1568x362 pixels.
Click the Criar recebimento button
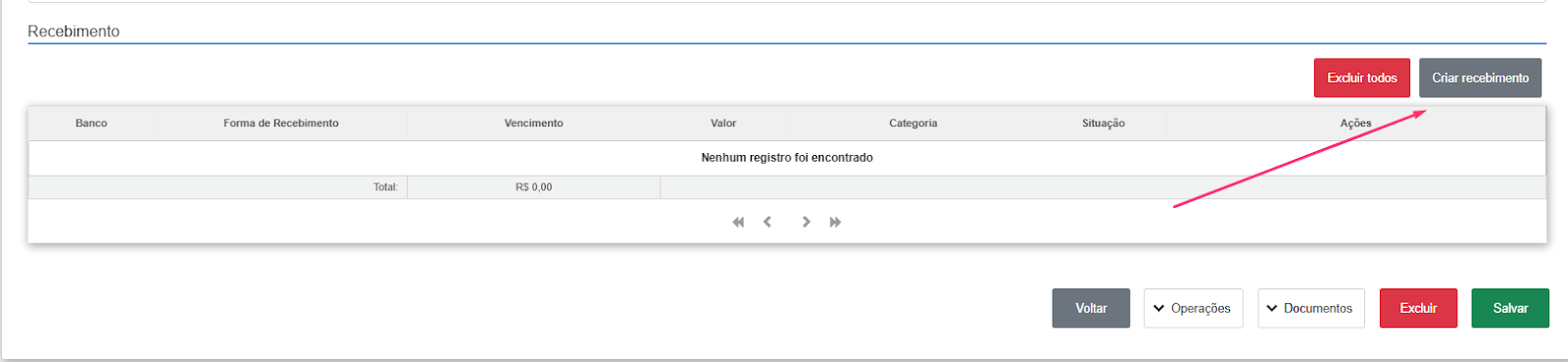click(x=1480, y=78)
